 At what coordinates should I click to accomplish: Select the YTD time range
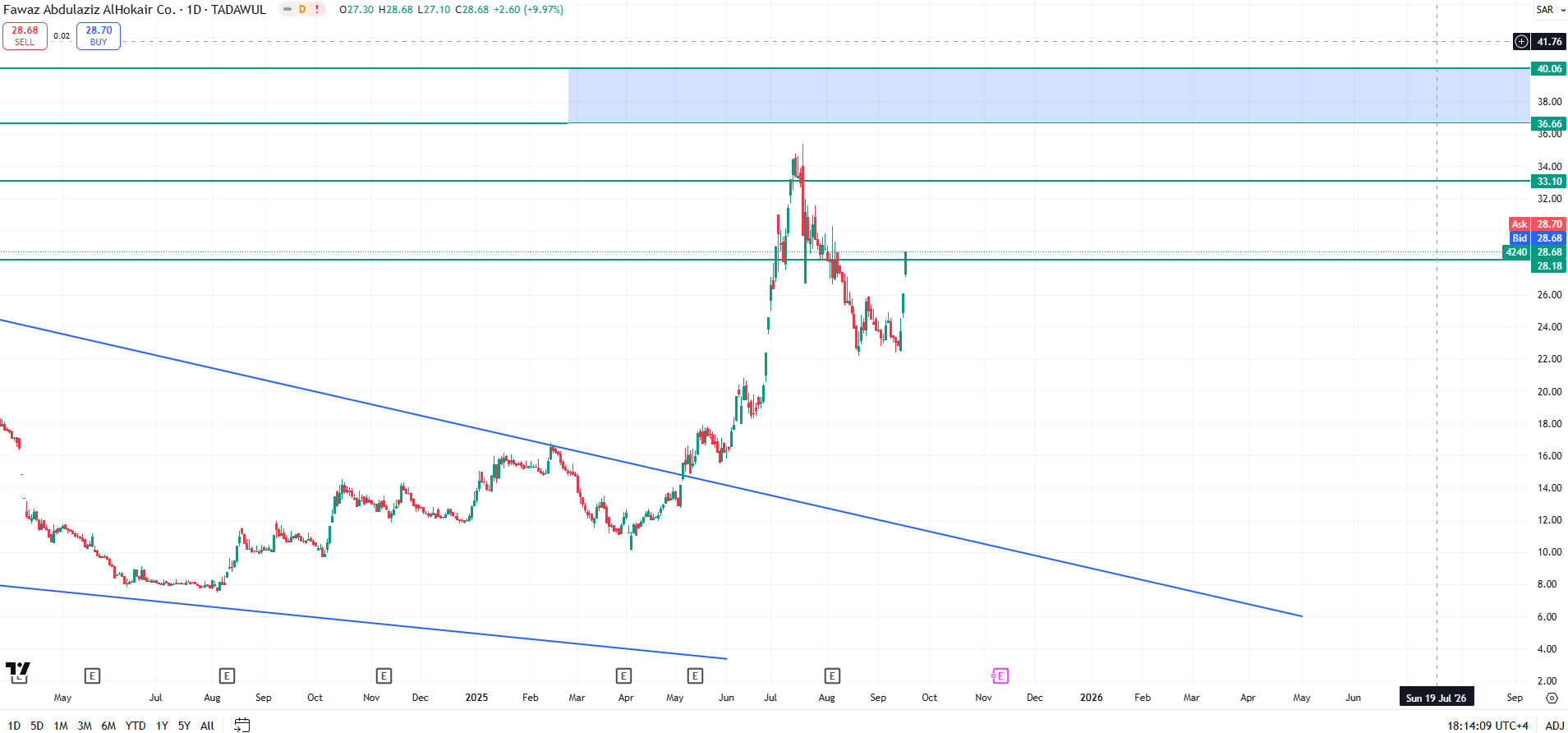point(136,726)
